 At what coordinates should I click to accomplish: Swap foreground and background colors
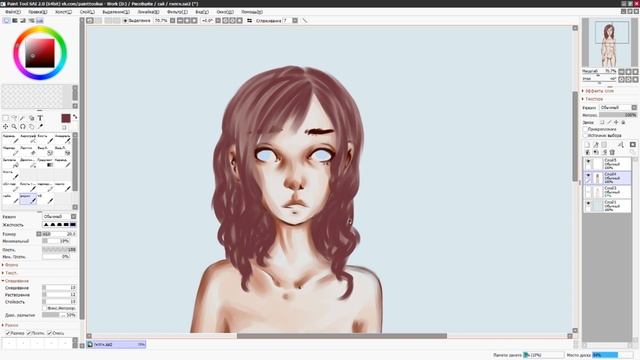(x=75, y=117)
